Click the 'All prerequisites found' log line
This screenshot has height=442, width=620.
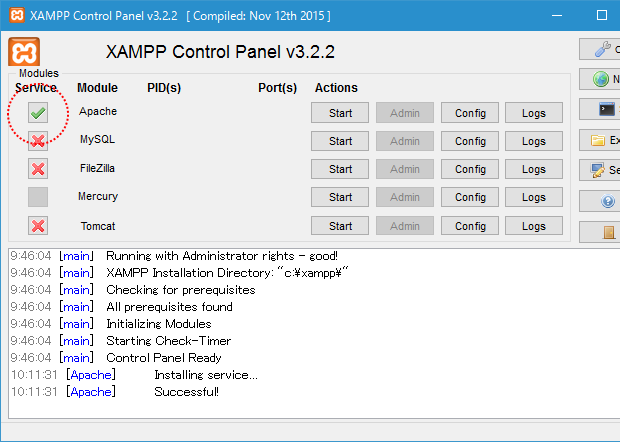169,307
